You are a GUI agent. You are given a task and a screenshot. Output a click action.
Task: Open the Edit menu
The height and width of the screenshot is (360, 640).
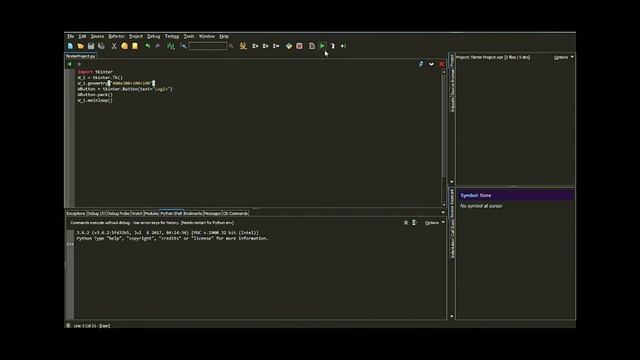(x=82, y=36)
